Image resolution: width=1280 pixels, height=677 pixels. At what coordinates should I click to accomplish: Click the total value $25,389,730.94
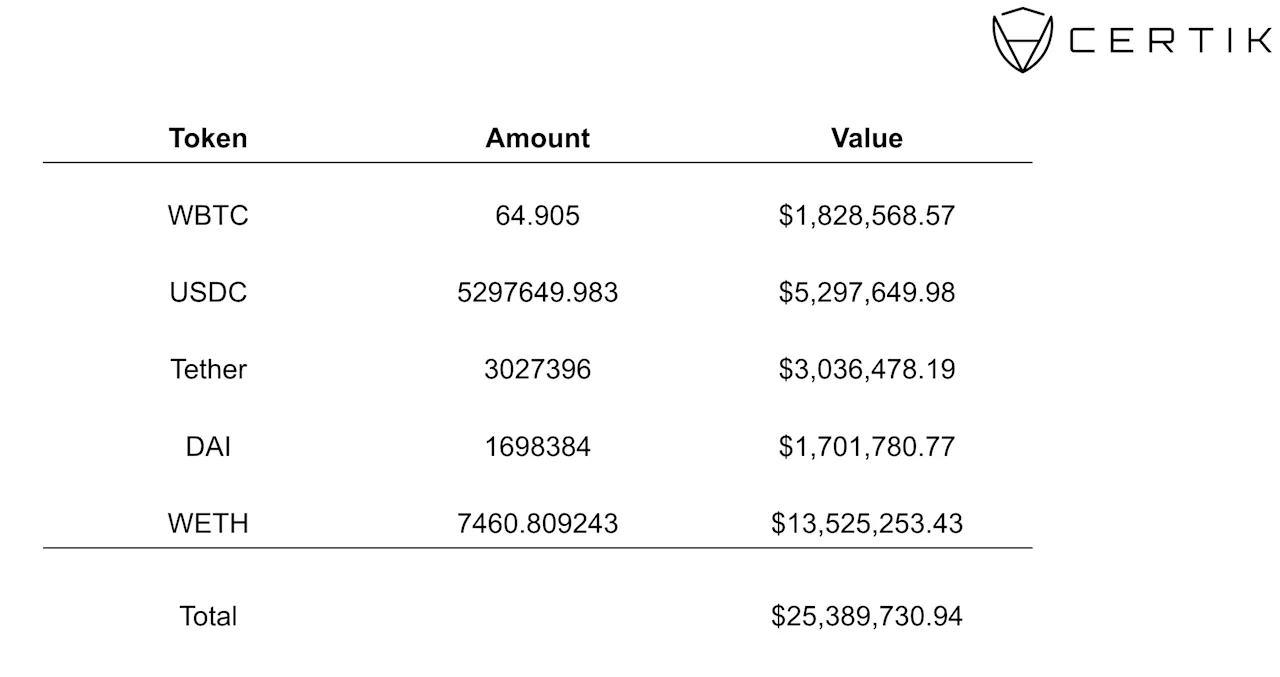pyautogui.click(x=867, y=615)
